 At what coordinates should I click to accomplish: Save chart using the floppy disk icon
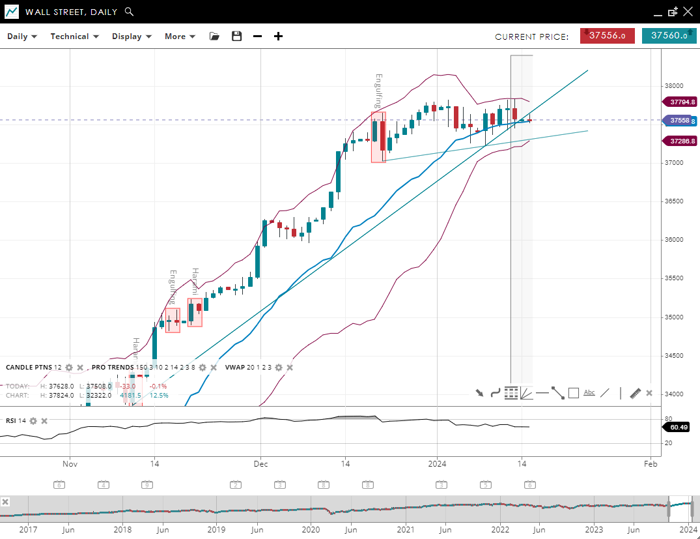237,36
